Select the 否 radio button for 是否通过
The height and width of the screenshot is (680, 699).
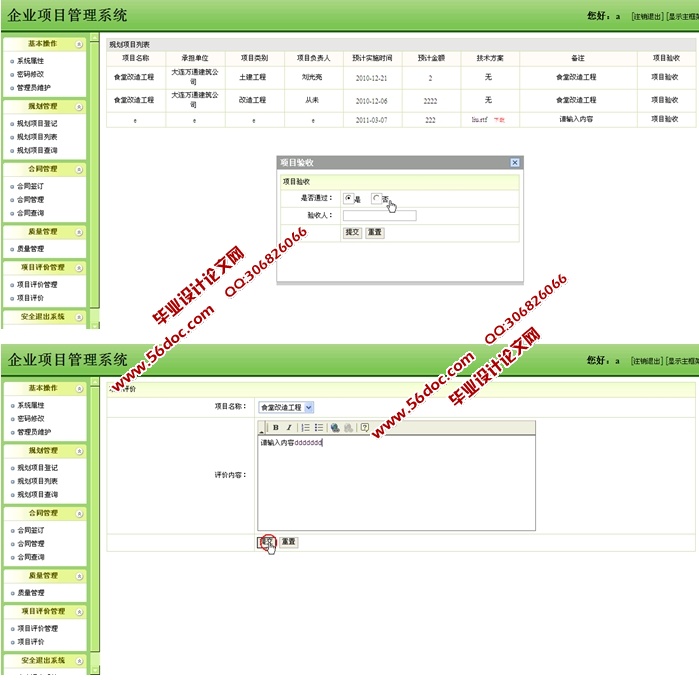(376, 198)
